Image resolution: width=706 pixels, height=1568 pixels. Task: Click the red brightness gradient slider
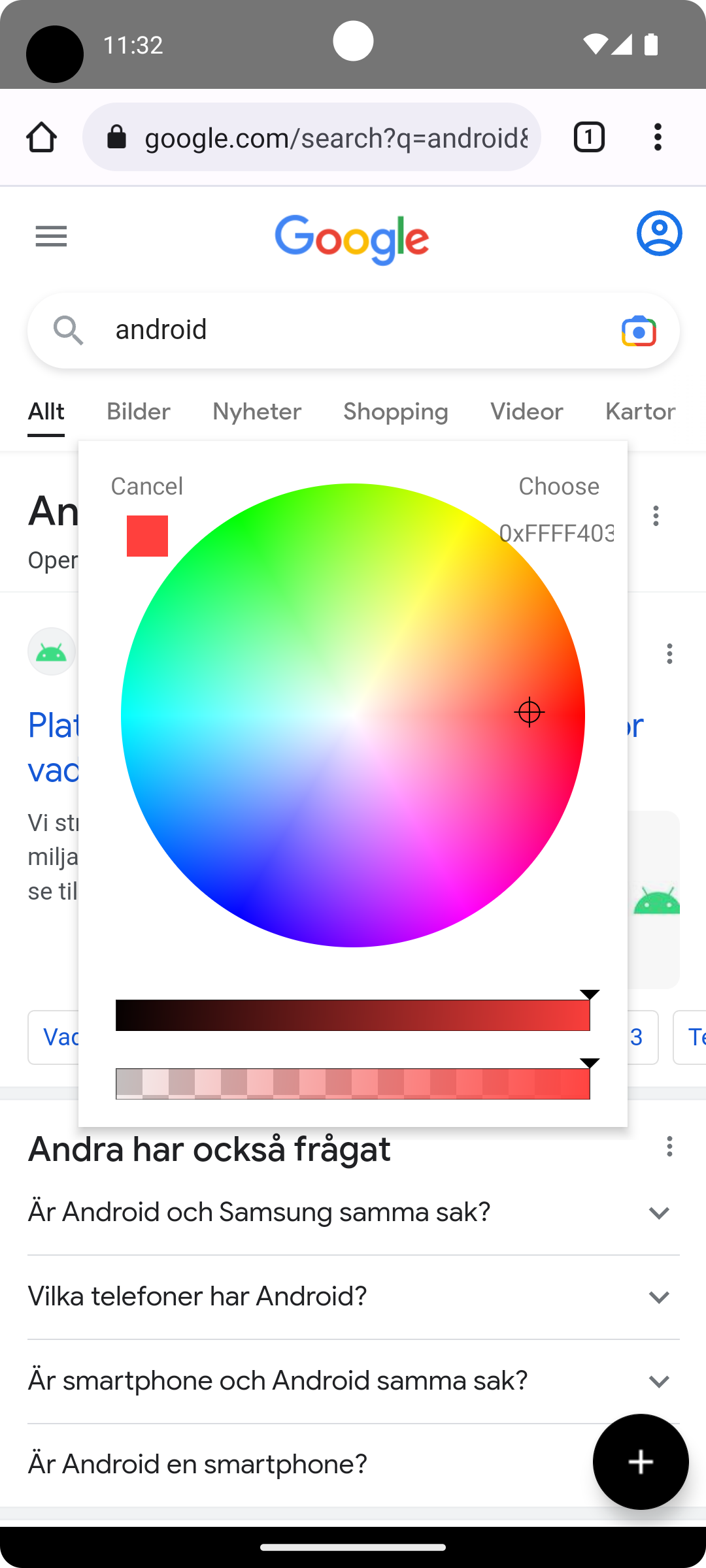point(353,1015)
